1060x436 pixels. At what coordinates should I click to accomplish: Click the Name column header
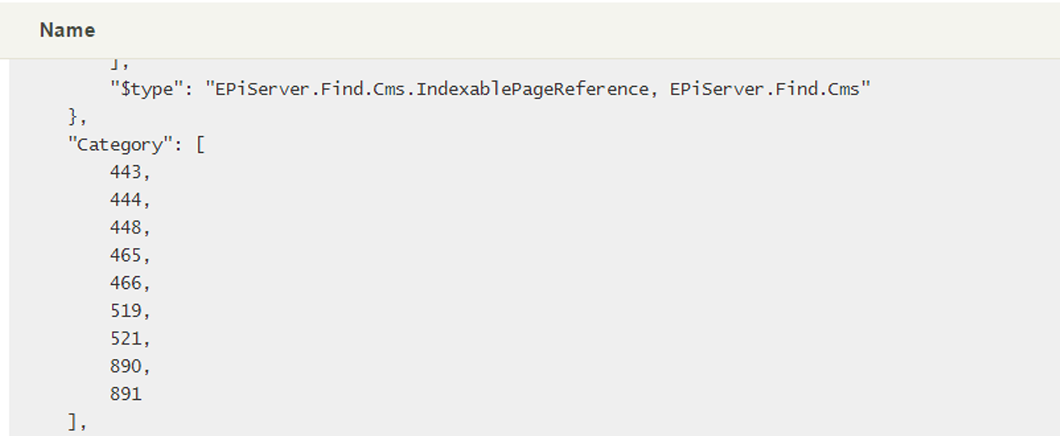[x=67, y=30]
